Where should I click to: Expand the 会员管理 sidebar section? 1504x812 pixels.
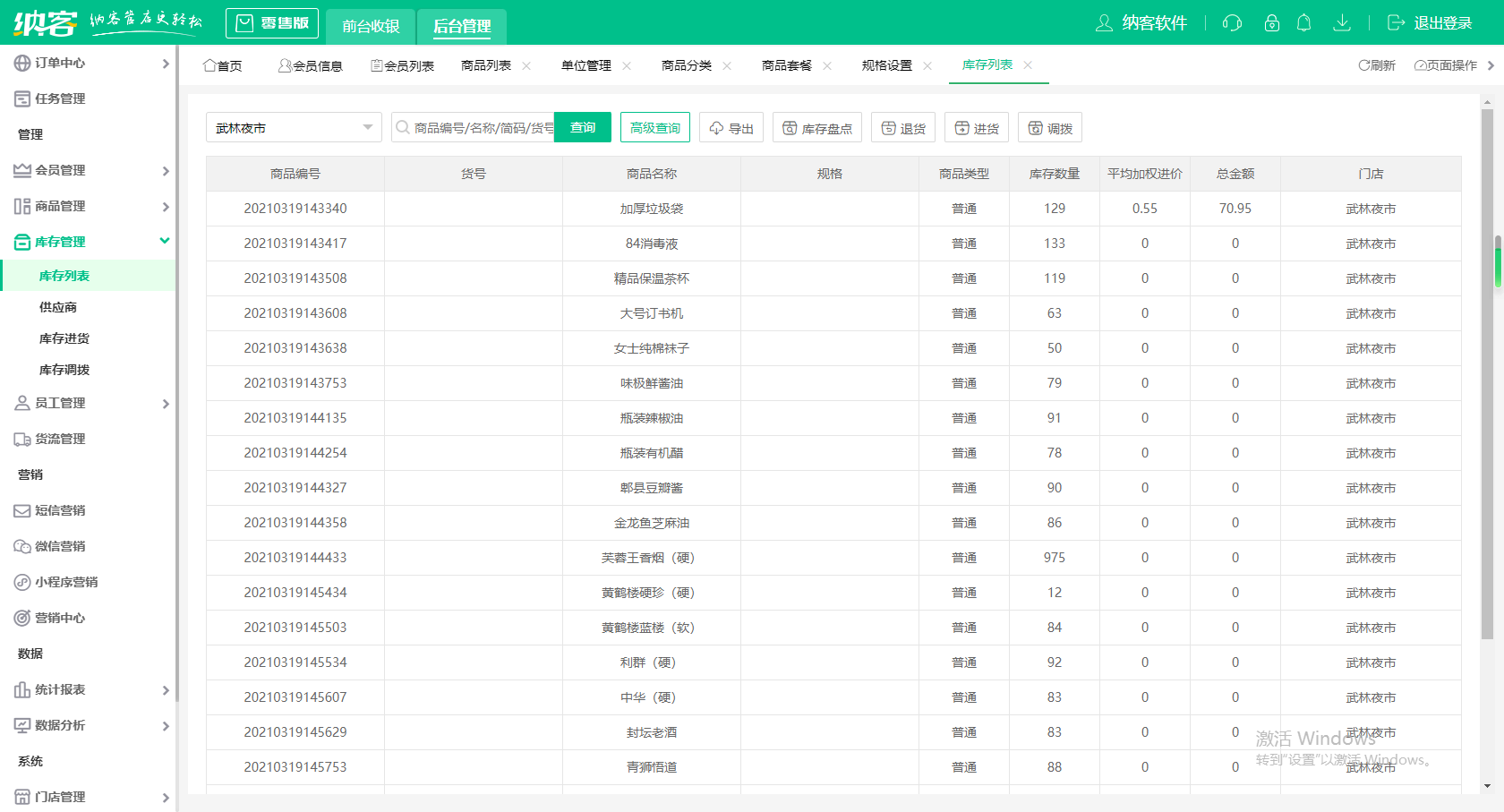coord(56,170)
